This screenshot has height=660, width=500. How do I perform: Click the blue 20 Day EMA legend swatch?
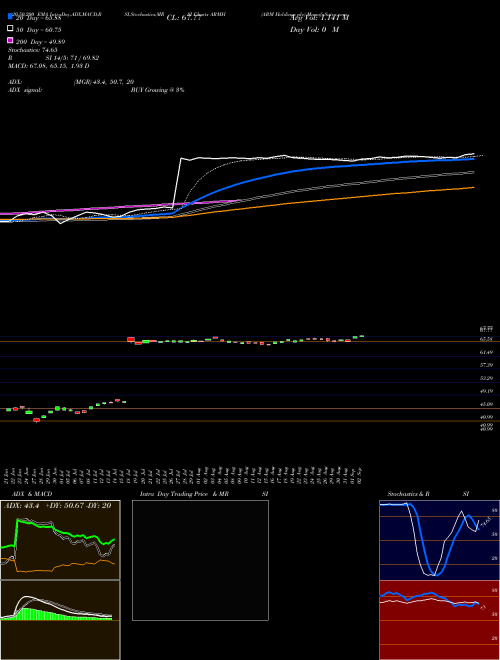pos(11,16)
